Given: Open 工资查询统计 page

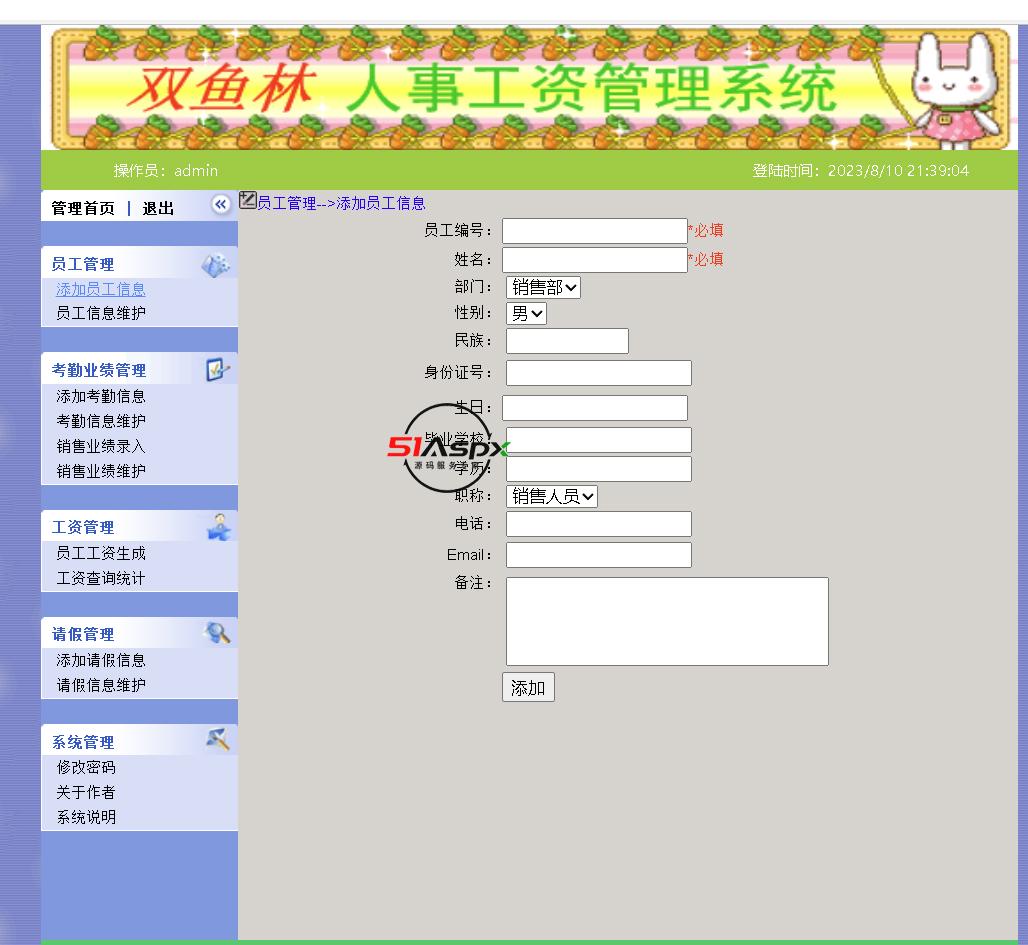Looking at the screenshot, I should tap(101, 578).
